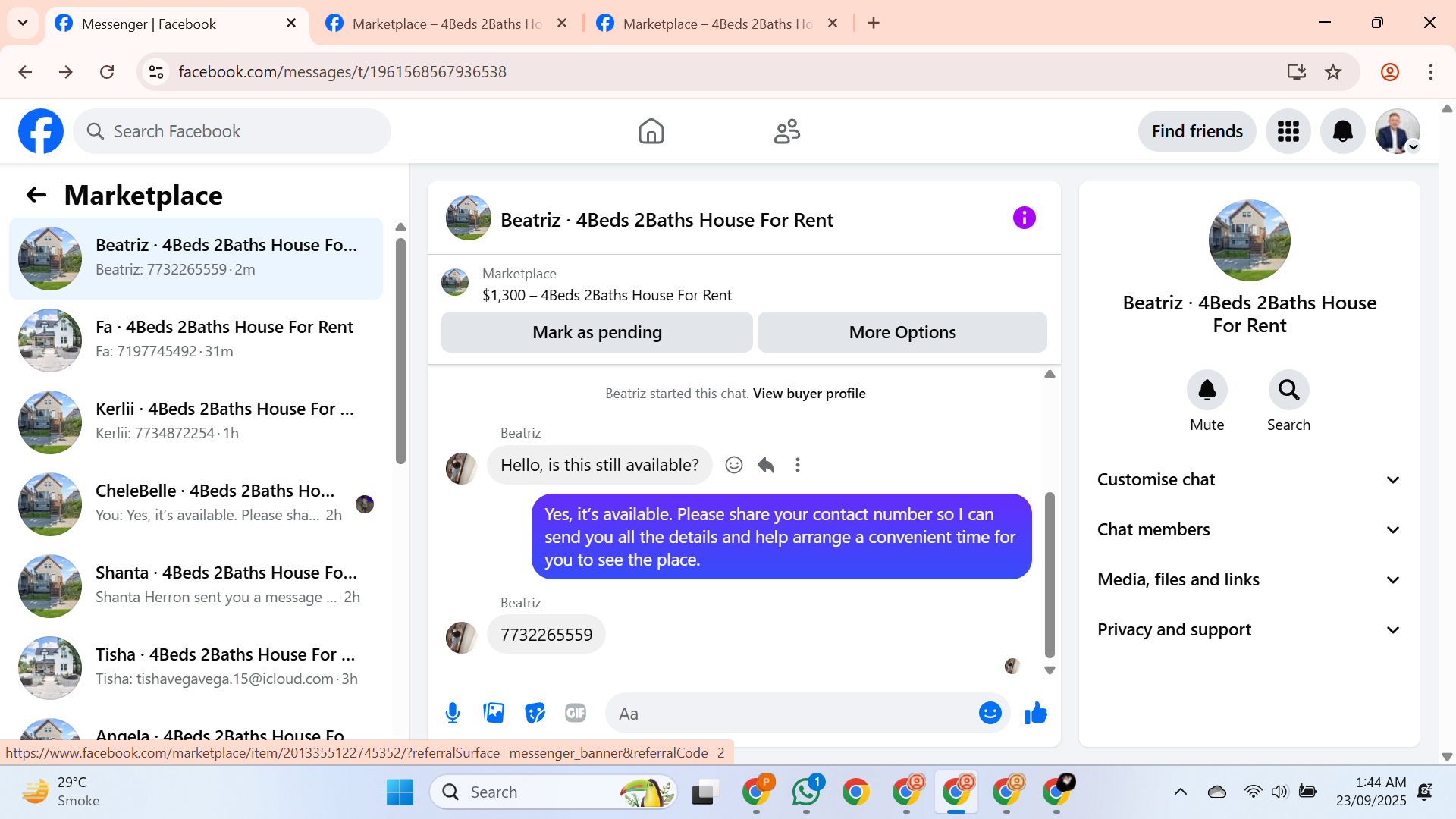Open the emoji picker in message box
This screenshot has width=1456, height=819.
coord(990,713)
